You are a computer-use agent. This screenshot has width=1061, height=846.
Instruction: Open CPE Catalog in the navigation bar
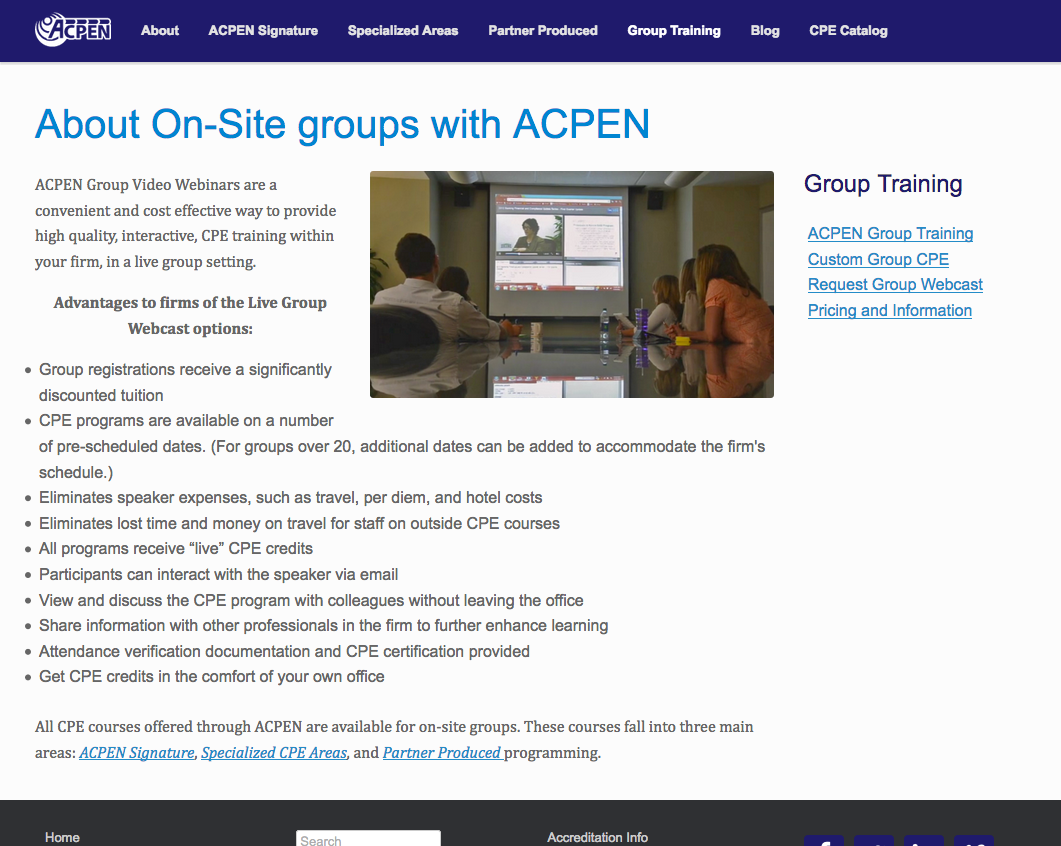coord(848,30)
